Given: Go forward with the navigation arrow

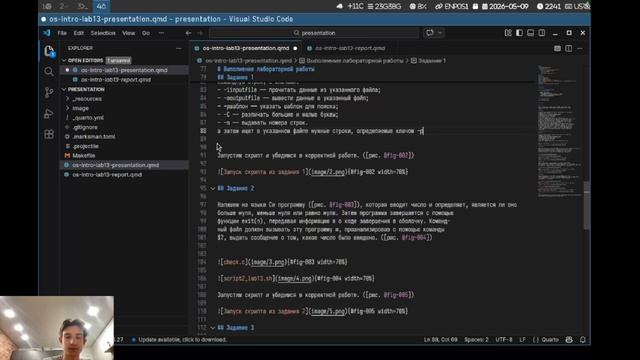Looking at the screenshot, I should click(200, 33).
